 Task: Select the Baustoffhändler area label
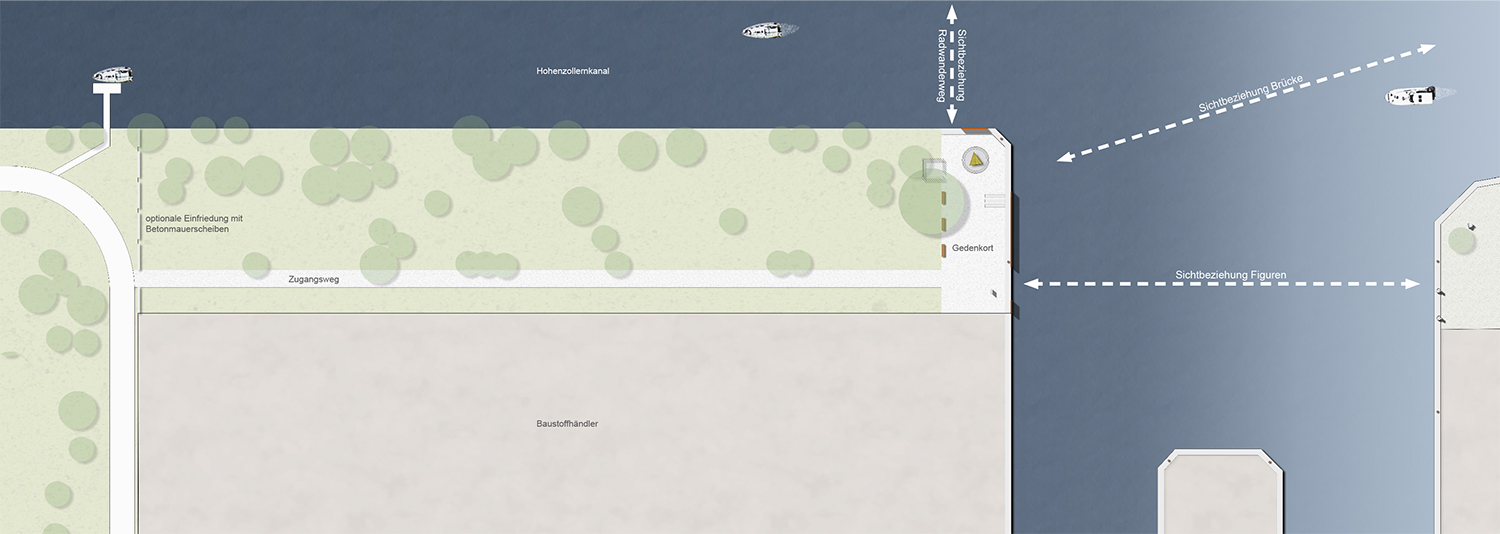pos(567,424)
